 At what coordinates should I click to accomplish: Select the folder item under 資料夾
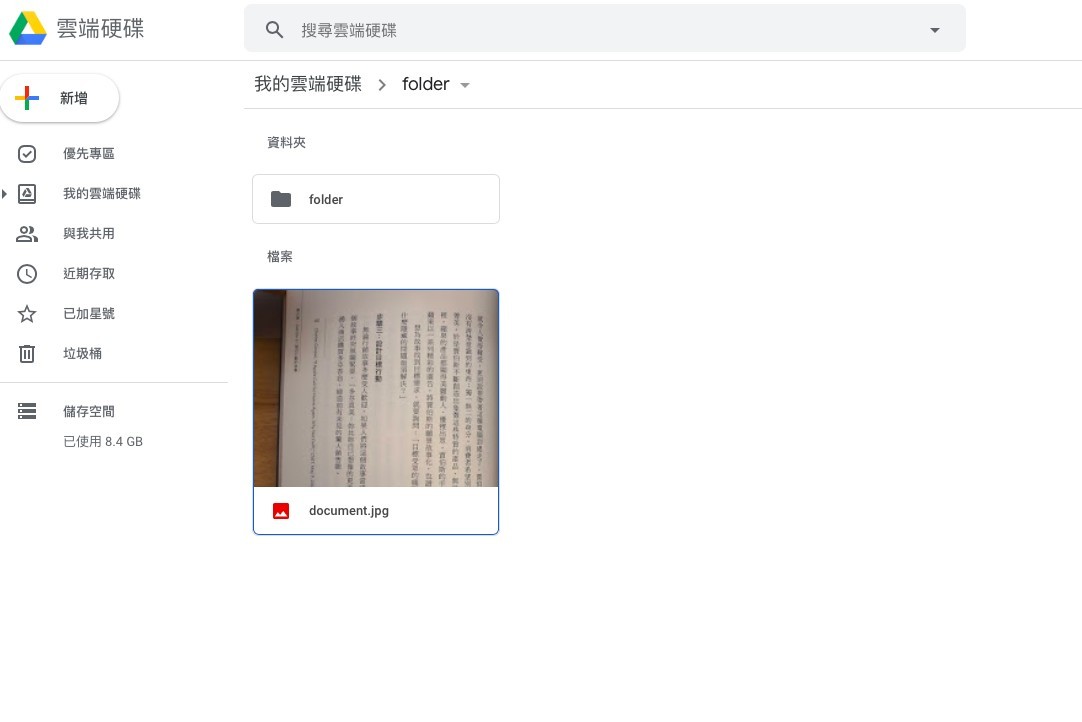click(x=376, y=199)
